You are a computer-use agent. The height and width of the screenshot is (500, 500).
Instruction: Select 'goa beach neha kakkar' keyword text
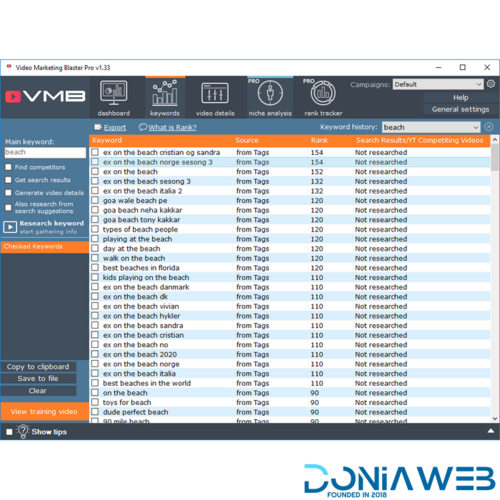(x=142, y=210)
